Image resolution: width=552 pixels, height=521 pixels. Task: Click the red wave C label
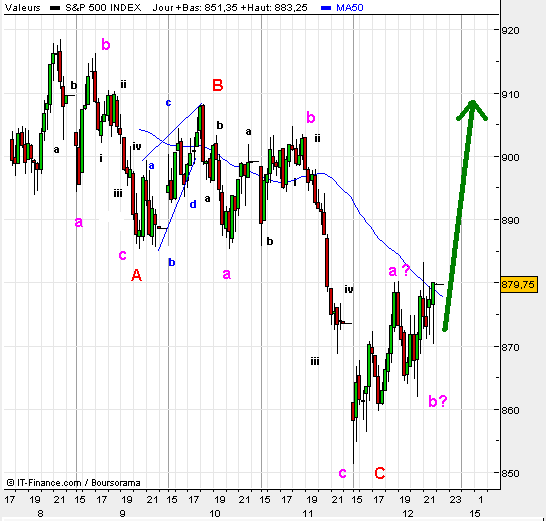tap(380, 473)
